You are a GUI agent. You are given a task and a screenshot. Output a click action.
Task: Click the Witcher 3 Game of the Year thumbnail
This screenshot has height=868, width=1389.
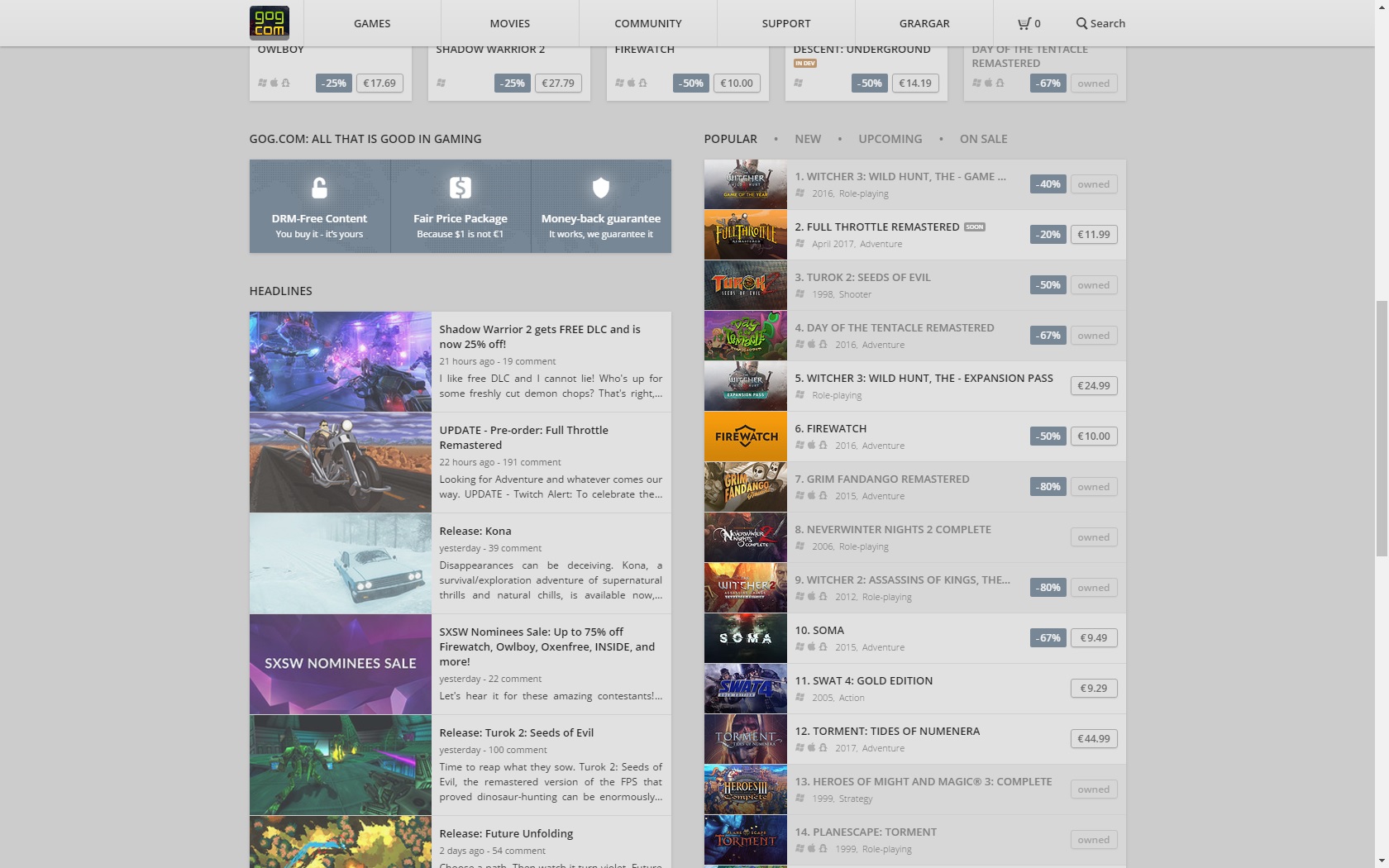point(746,184)
